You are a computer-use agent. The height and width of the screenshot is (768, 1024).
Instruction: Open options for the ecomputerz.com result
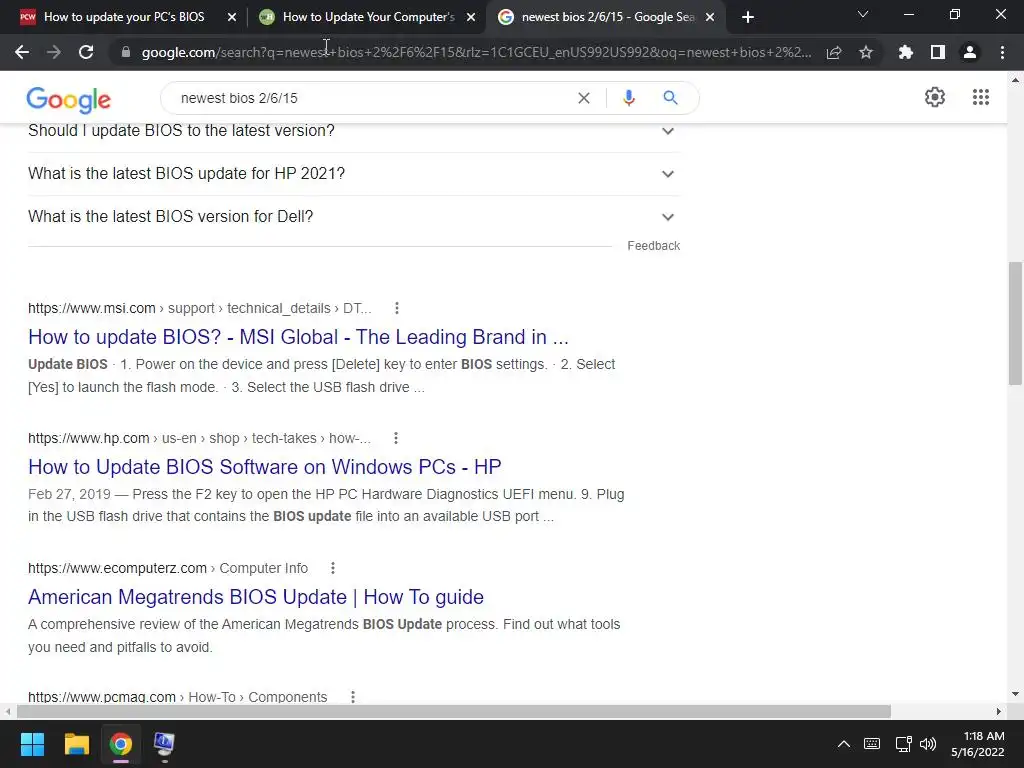(x=332, y=568)
